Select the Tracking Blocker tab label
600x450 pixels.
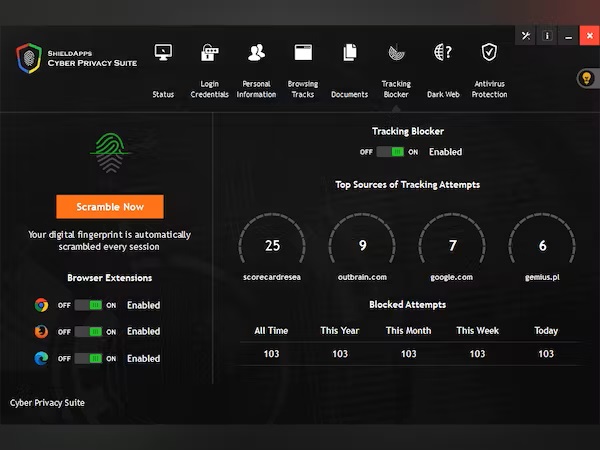[396, 89]
